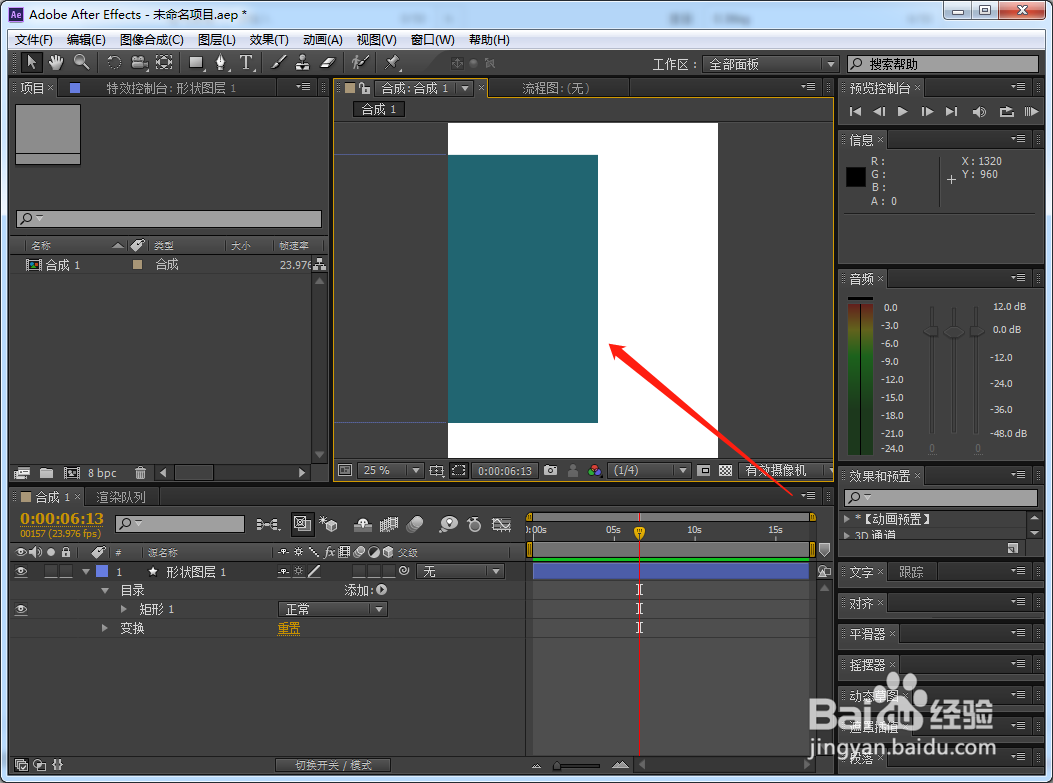The width and height of the screenshot is (1053, 783).
Task: Click the trash delete icon in project panel
Action: (x=140, y=473)
